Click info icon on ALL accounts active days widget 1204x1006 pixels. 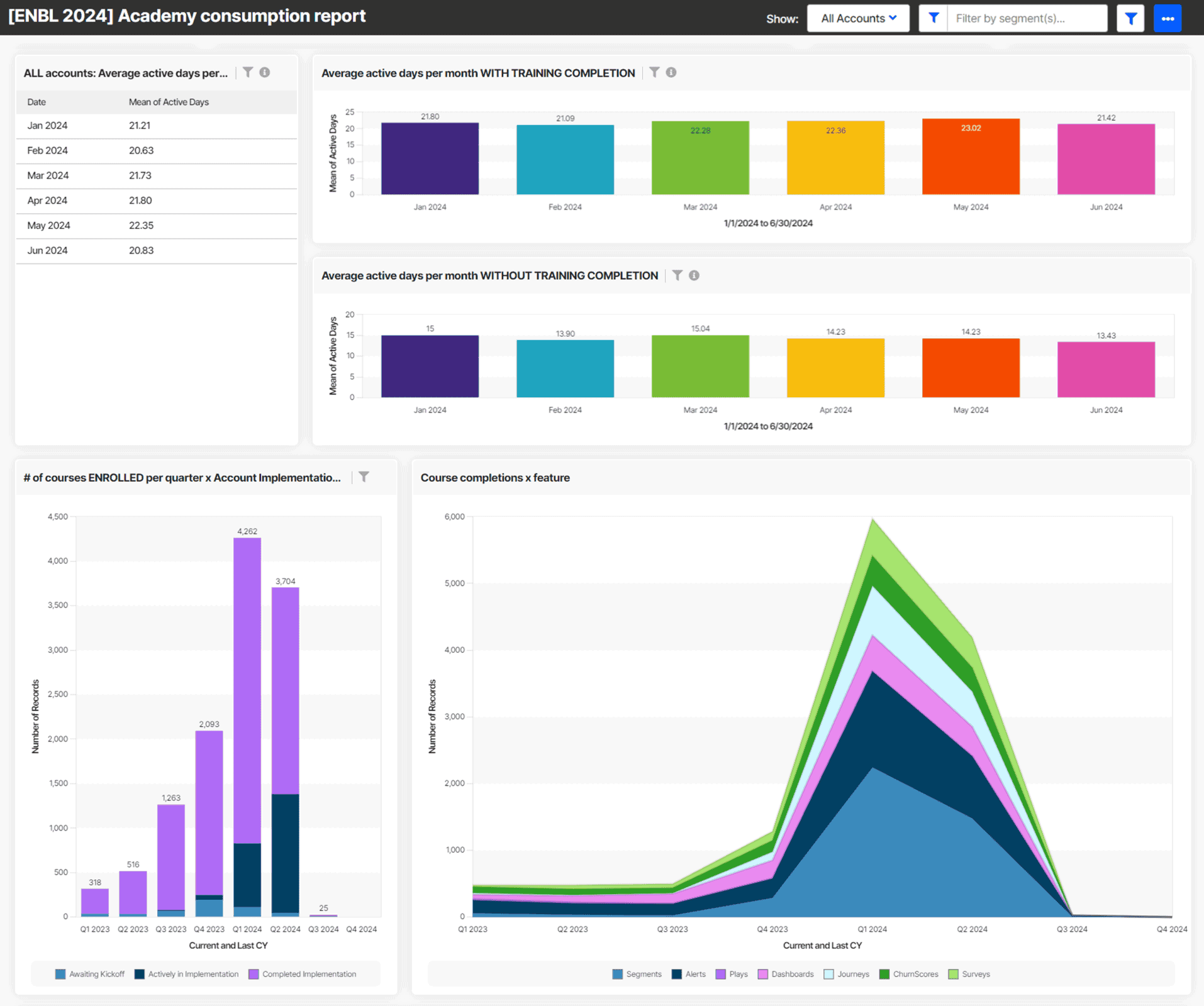pos(265,72)
